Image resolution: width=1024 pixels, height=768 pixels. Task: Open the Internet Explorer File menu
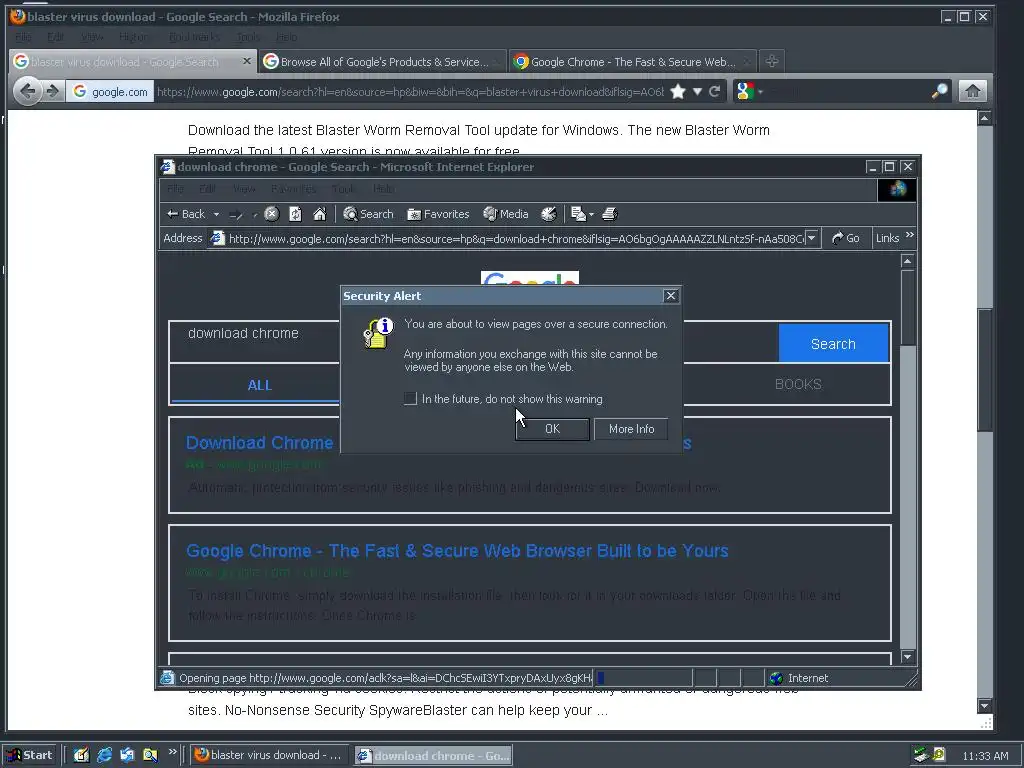point(175,189)
